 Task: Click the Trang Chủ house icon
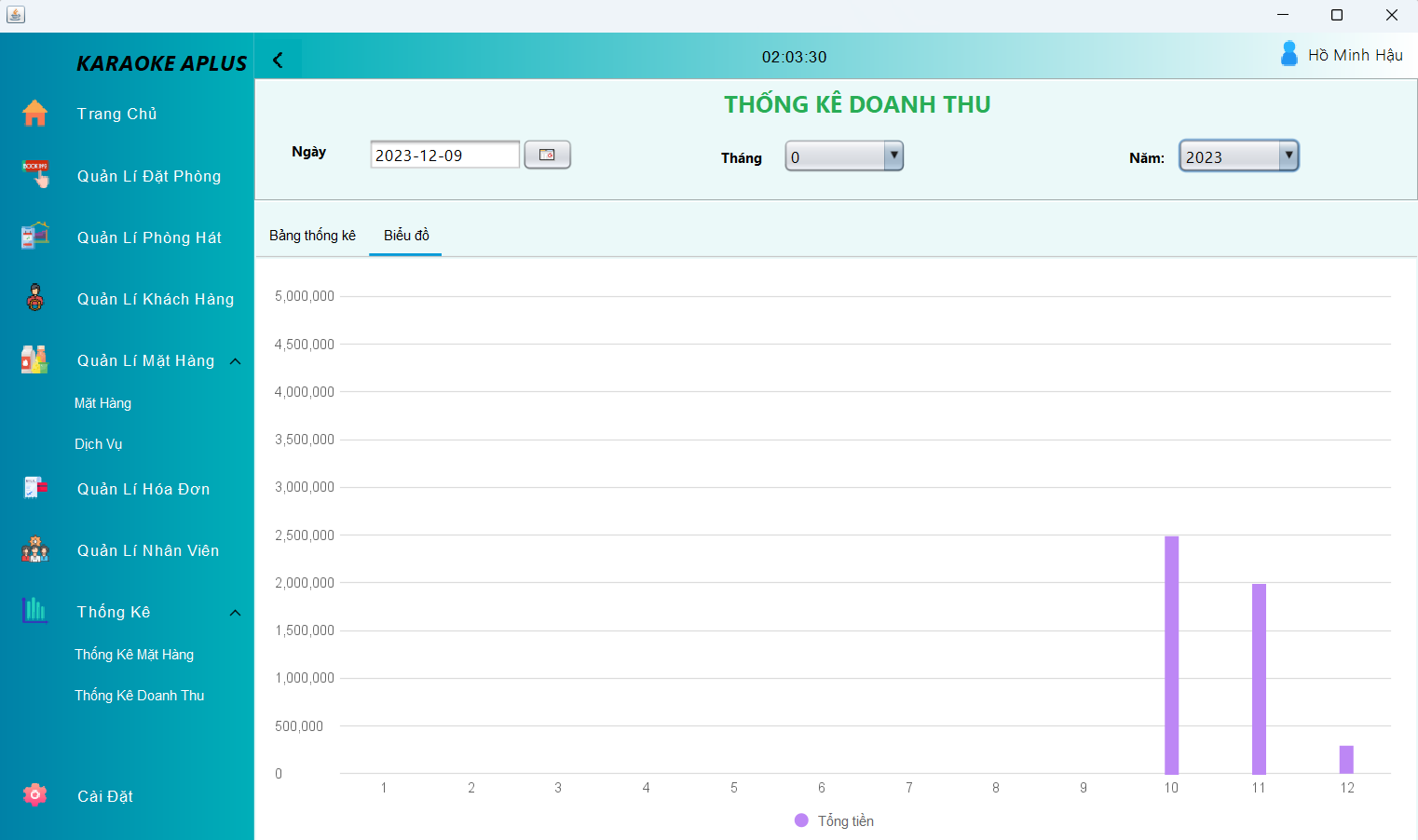pos(35,113)
